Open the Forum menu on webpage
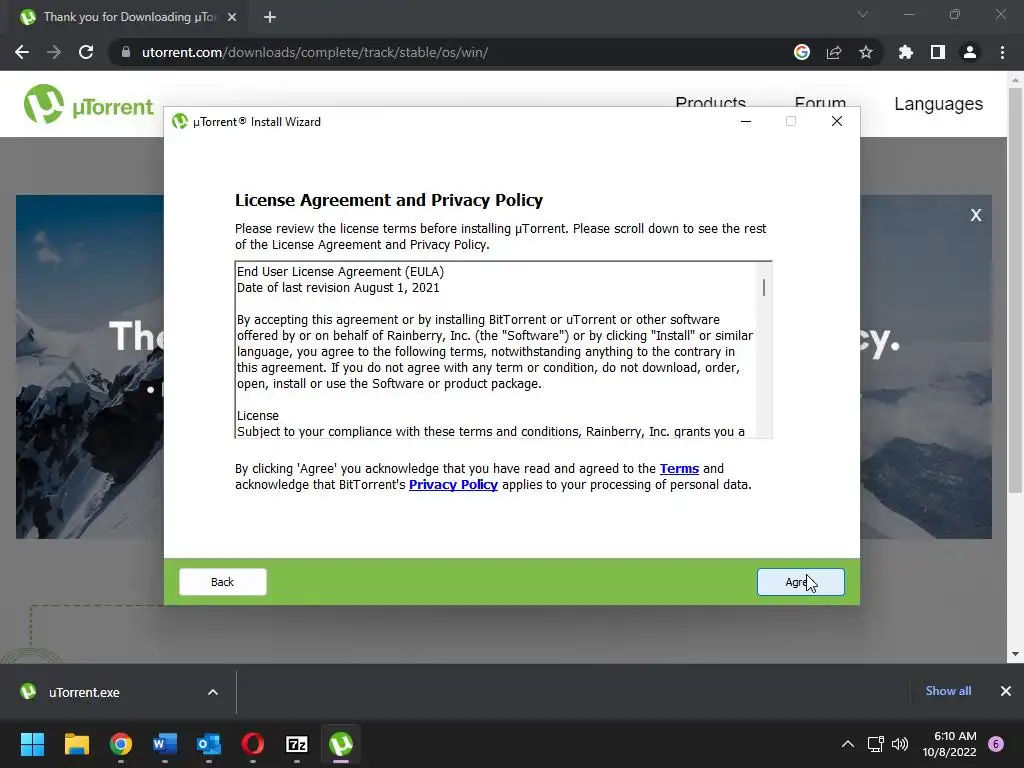 (820, 101)
